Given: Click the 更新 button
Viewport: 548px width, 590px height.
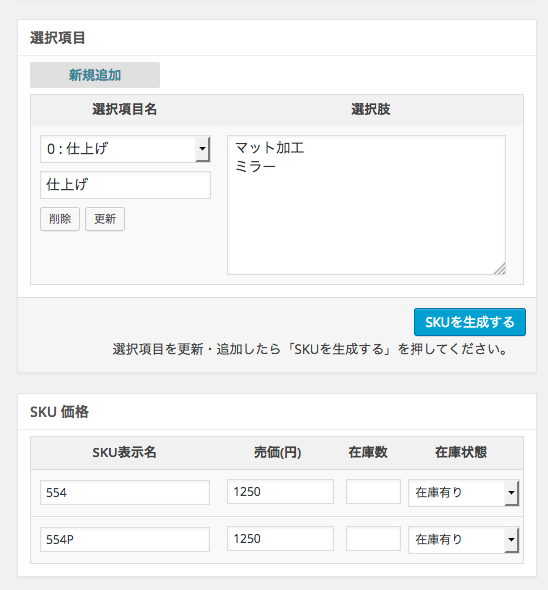Looking at the screenshot, I should tap(105, 219).
